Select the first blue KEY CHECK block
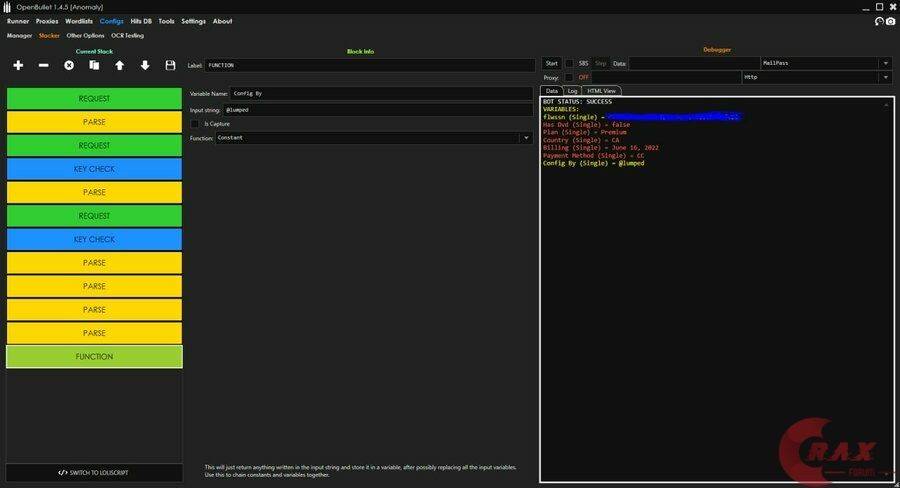The image size is (900, 488). (x=94, y=169)
